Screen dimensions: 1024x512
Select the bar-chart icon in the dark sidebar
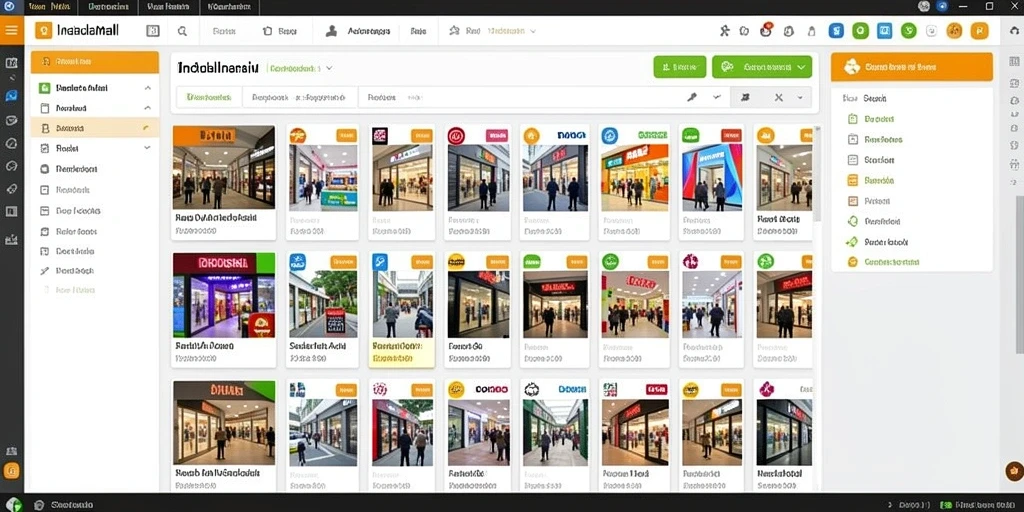[x=11, y=240]
